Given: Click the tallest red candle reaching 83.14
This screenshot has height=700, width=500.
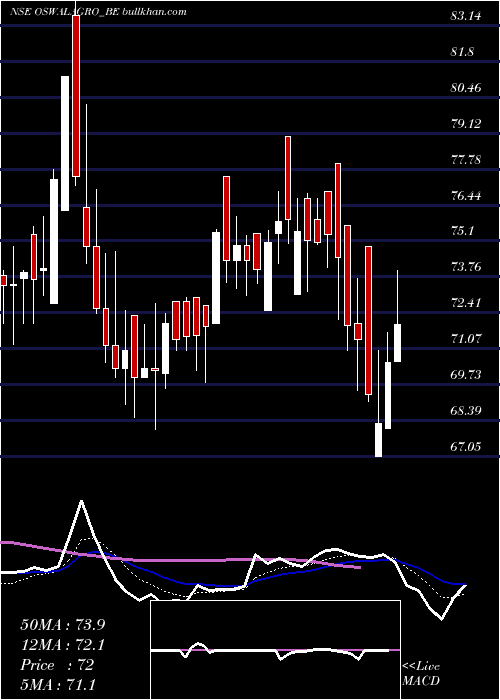Looking at the screenshot, I should click(x=76, y=96).
